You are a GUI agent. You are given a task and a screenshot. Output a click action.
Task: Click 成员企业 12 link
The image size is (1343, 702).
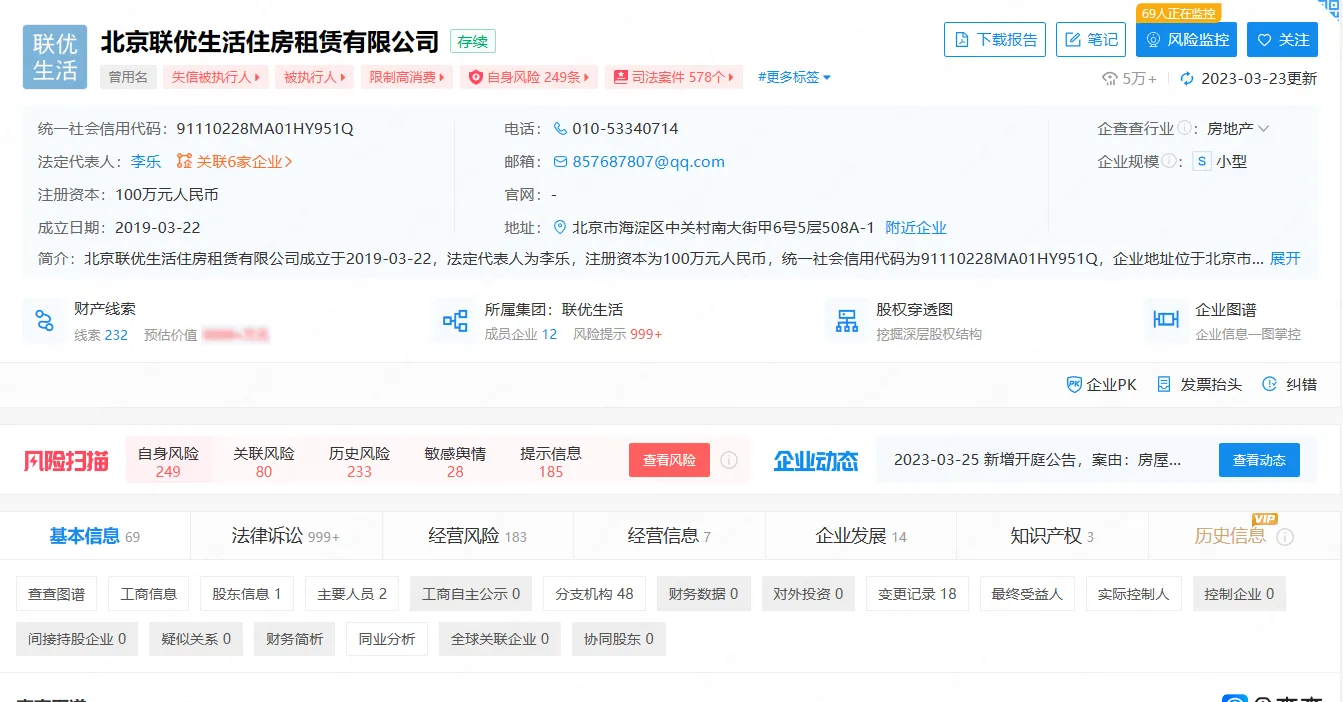pyautogui.click(x=521, y=335)
